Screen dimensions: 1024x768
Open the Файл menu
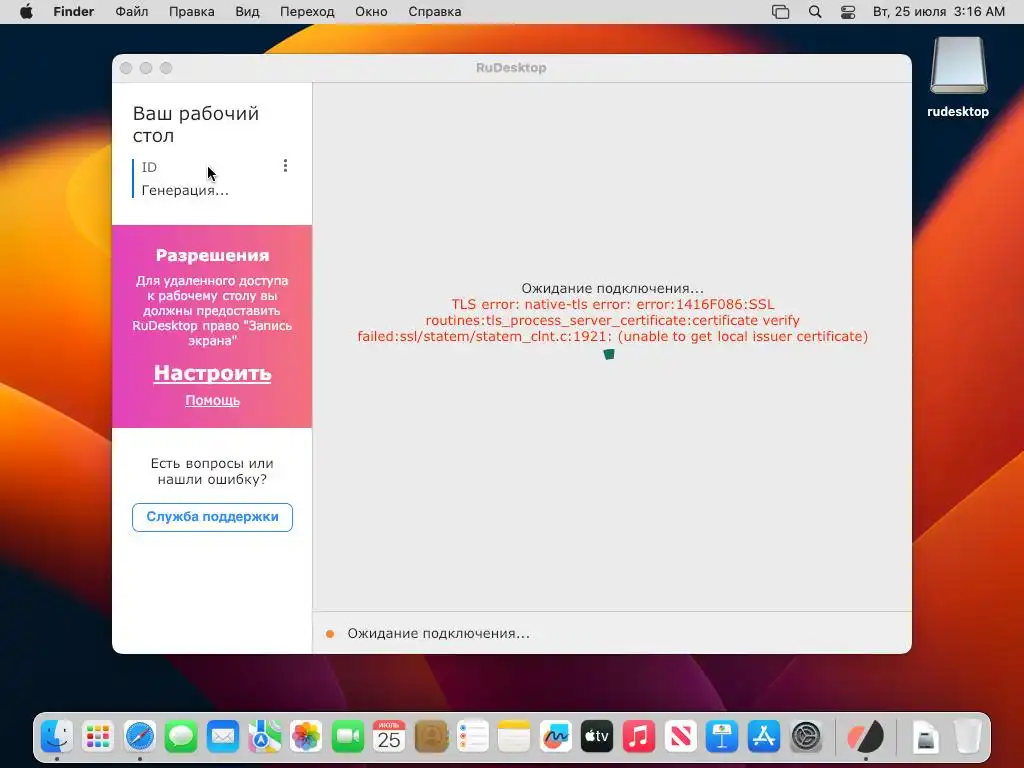pyautogui.click(x=132, y=12)
